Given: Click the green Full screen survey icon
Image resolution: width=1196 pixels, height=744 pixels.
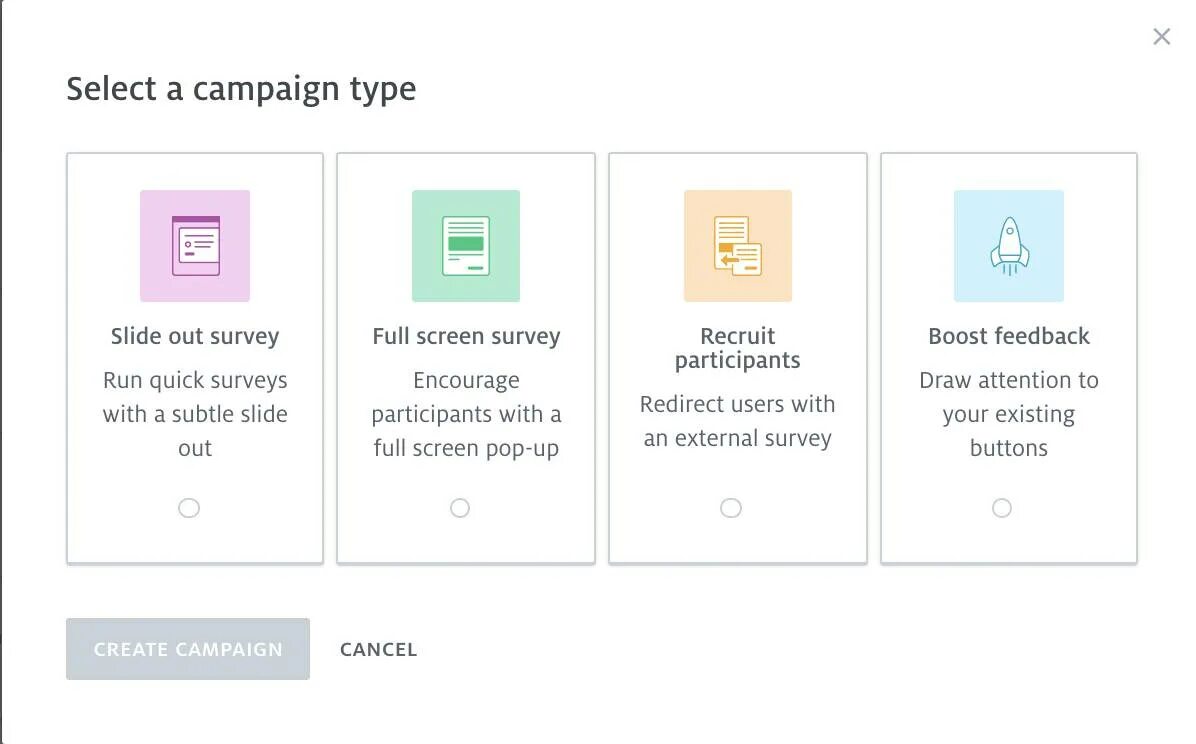Looking at the screenshot, I should (466, 246).
